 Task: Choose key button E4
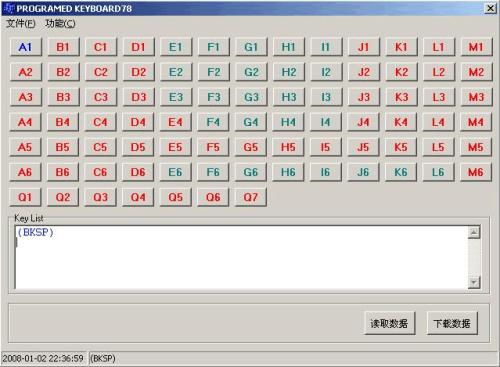pos(176,122)
